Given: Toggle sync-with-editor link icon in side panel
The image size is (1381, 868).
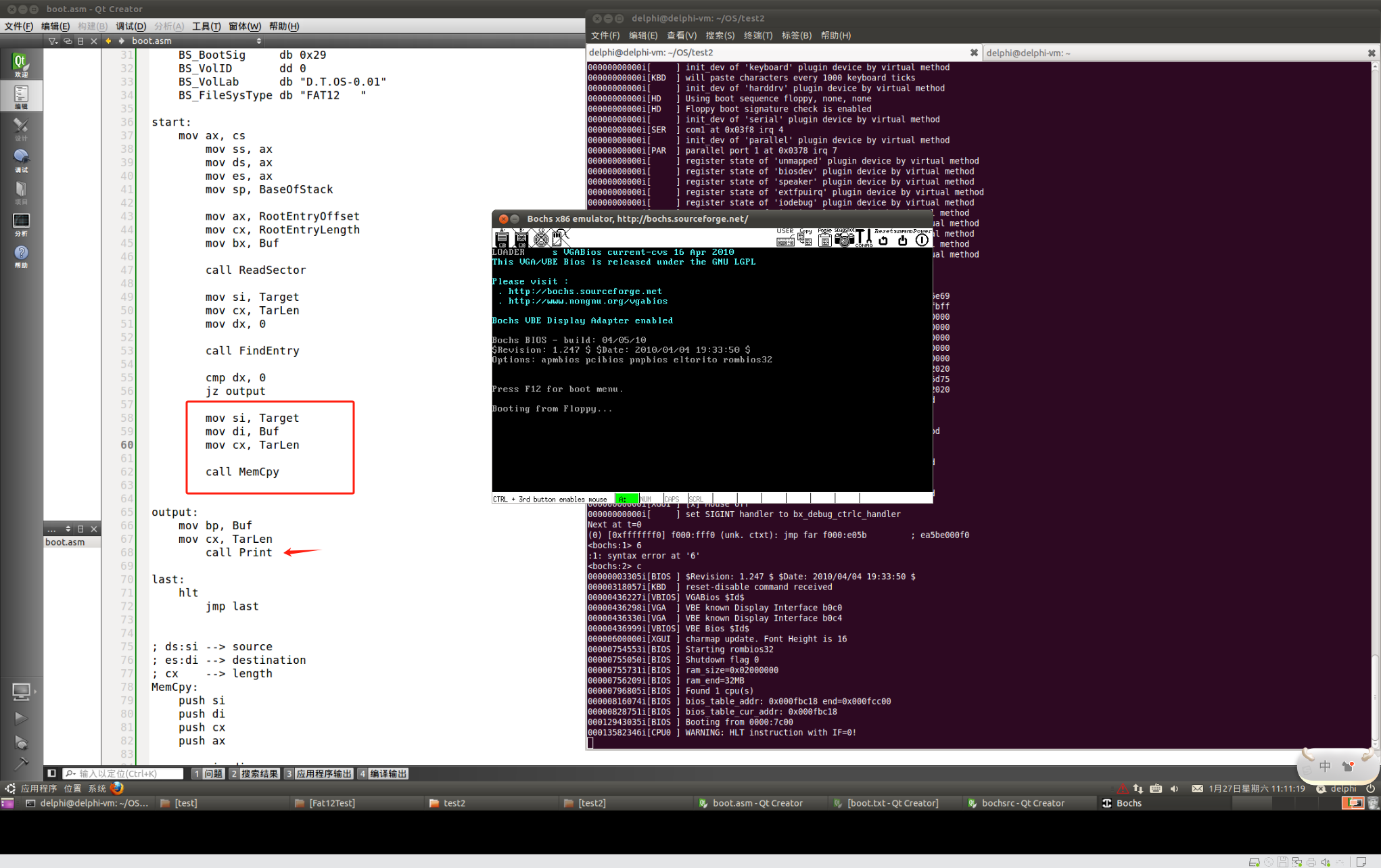Looking at the screenshot, I should [x=67, y=41].
